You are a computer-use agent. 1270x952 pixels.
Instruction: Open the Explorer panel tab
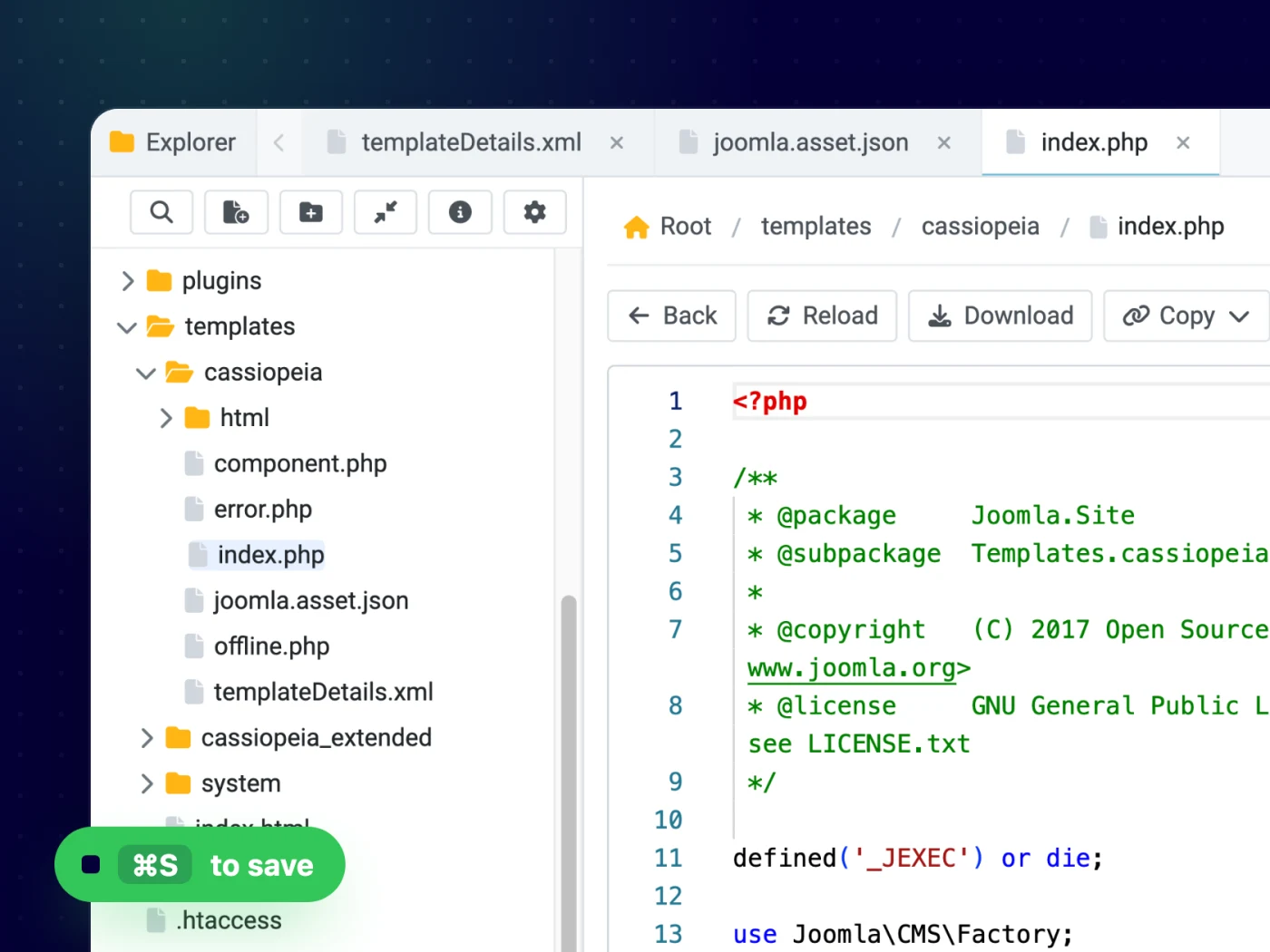pyautogui.click(x=173, y=142)
